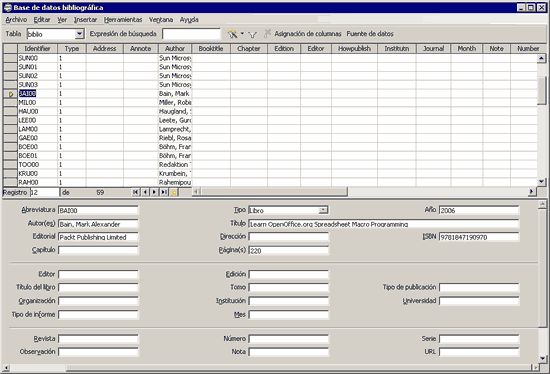
Task: Open the Ayuda menu
Action: (189, 20)
